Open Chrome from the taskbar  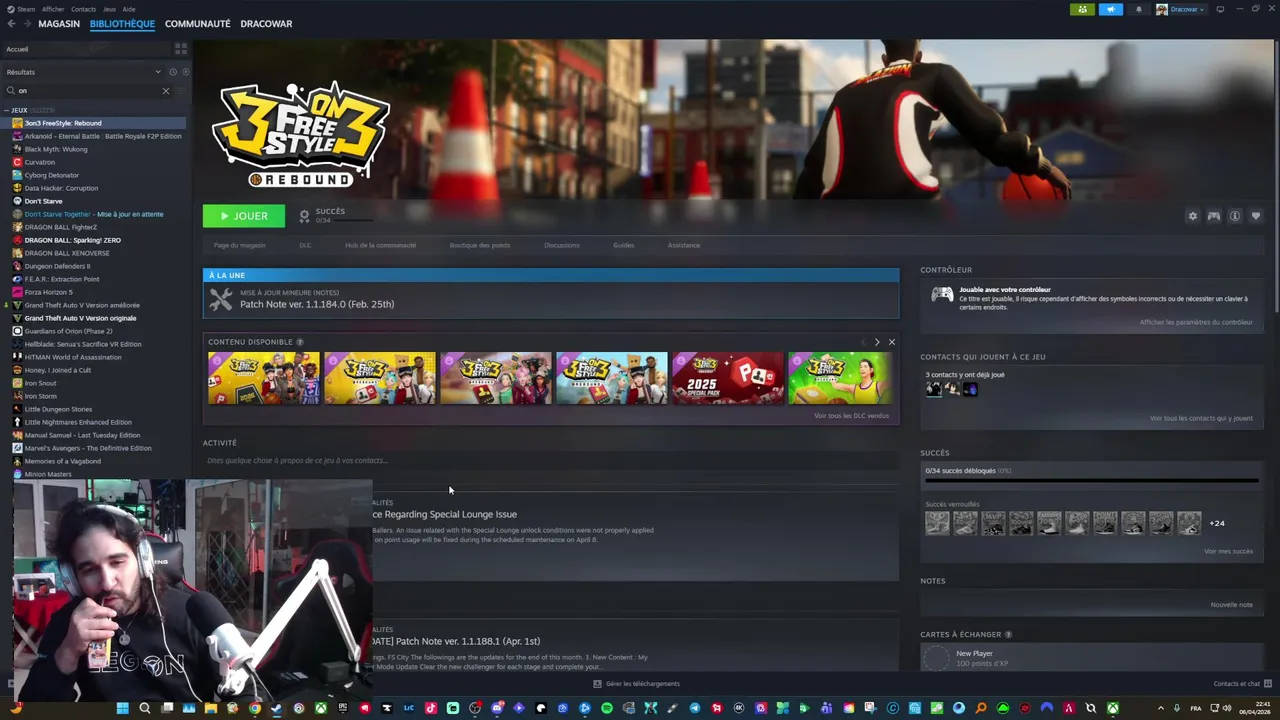pos(255,708)
